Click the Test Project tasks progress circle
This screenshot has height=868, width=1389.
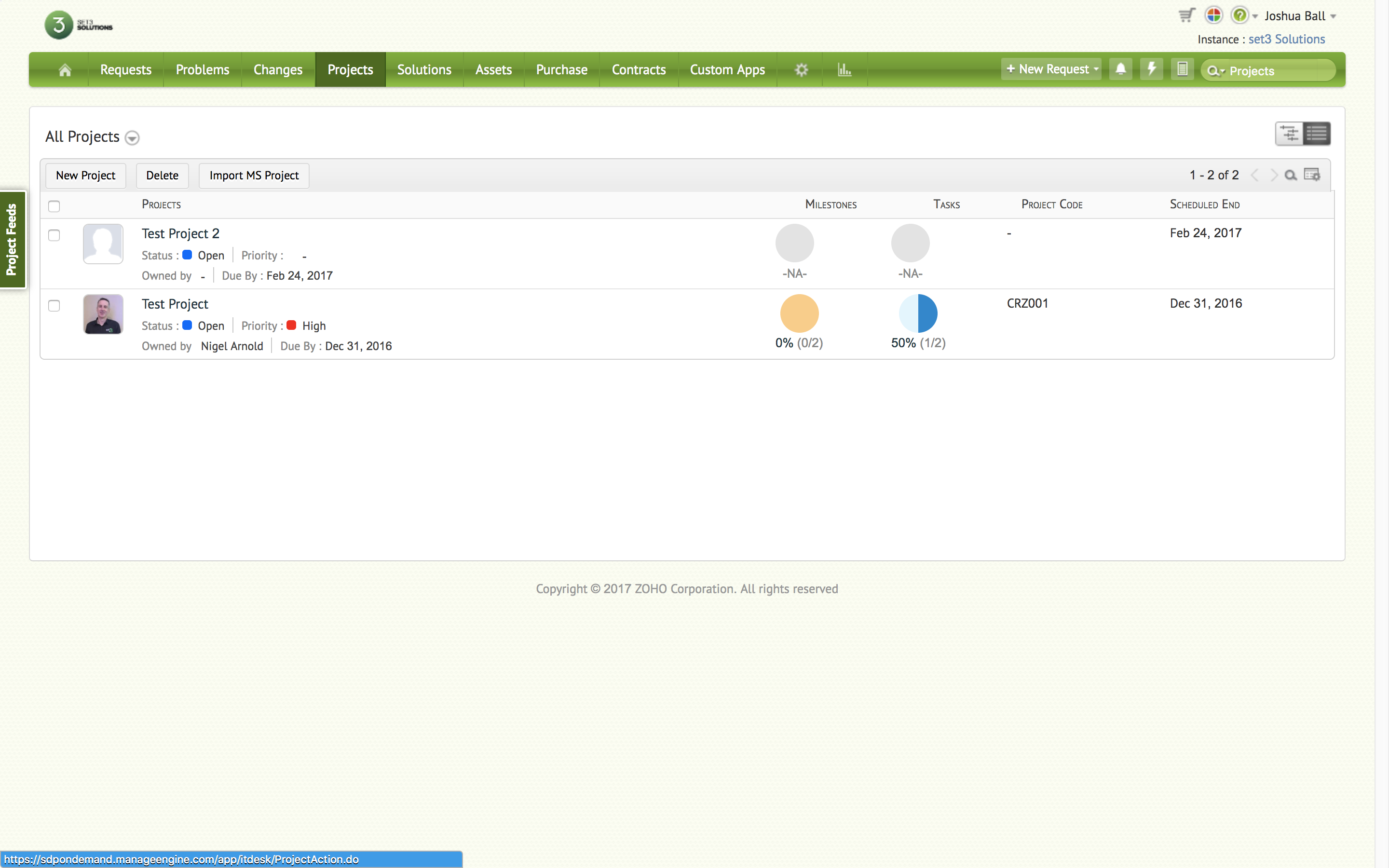coord(917,313)
